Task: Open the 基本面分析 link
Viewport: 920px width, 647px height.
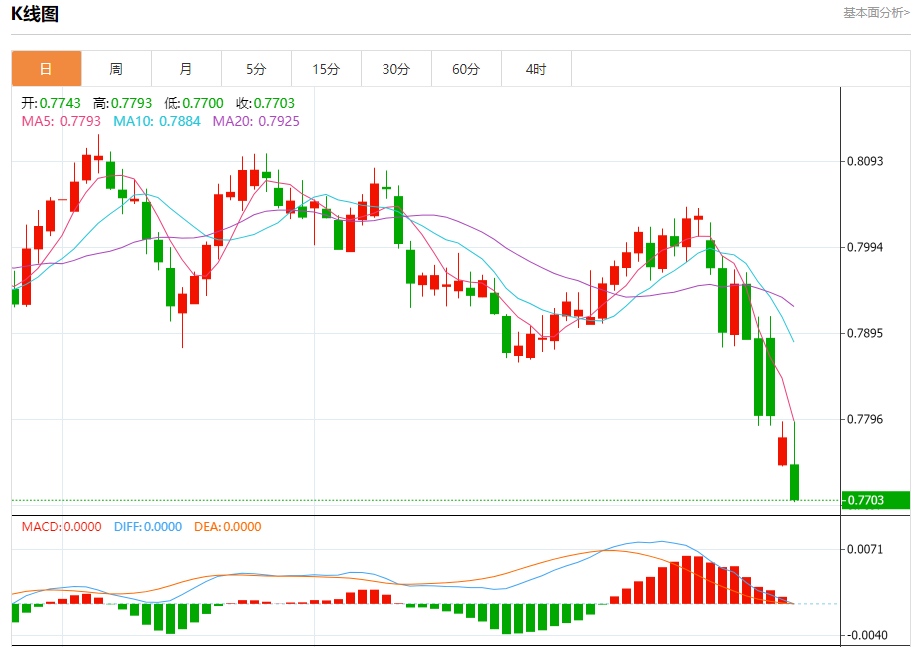Action: [876, 13]
